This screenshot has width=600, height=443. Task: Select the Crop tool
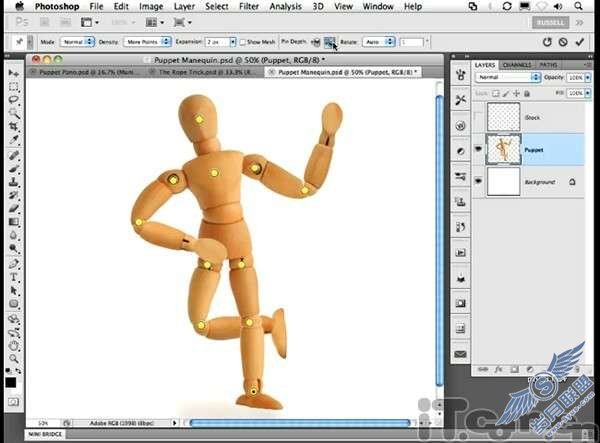[x=14, y=126]
